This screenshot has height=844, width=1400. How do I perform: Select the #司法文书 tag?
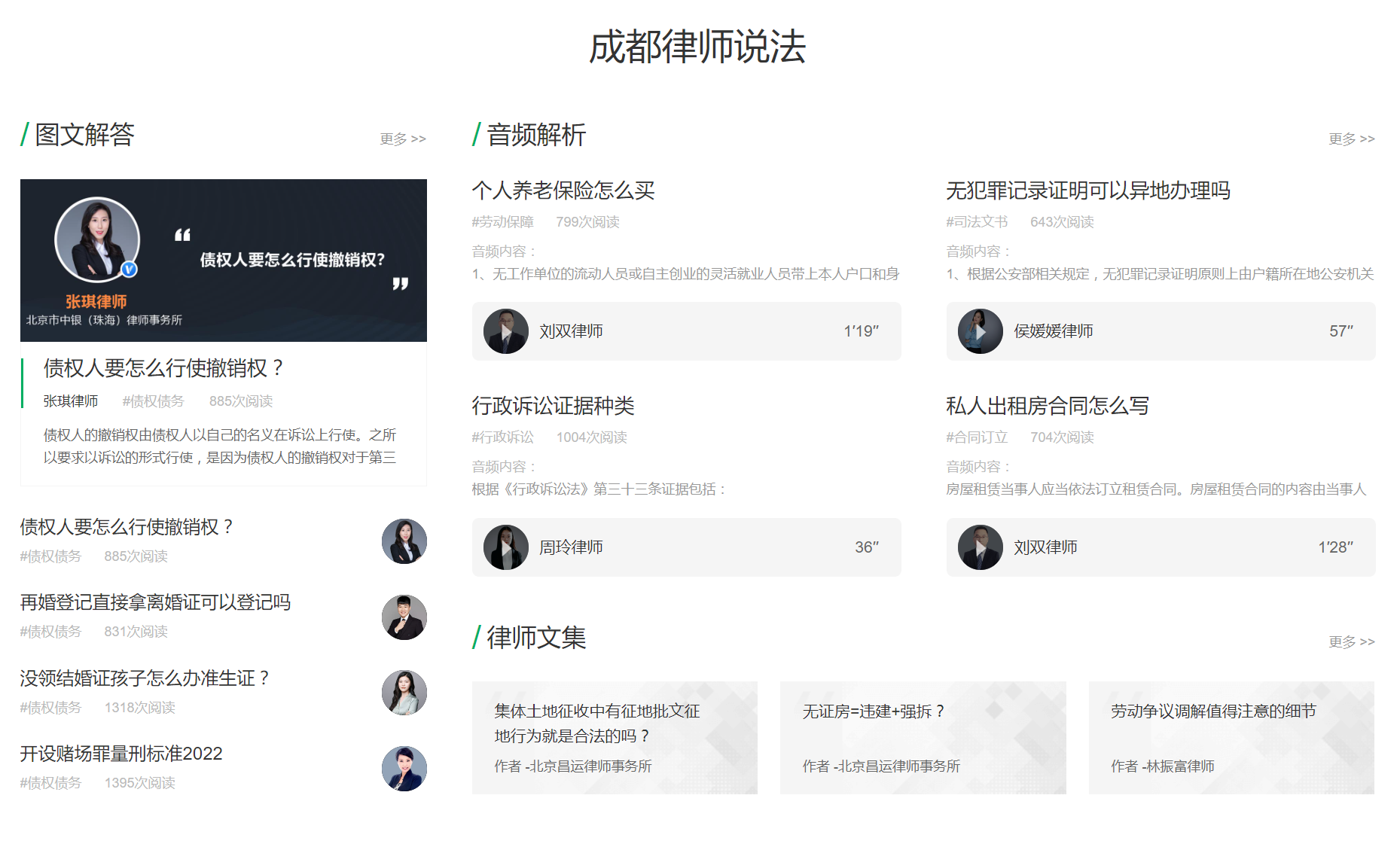point(977,222)
